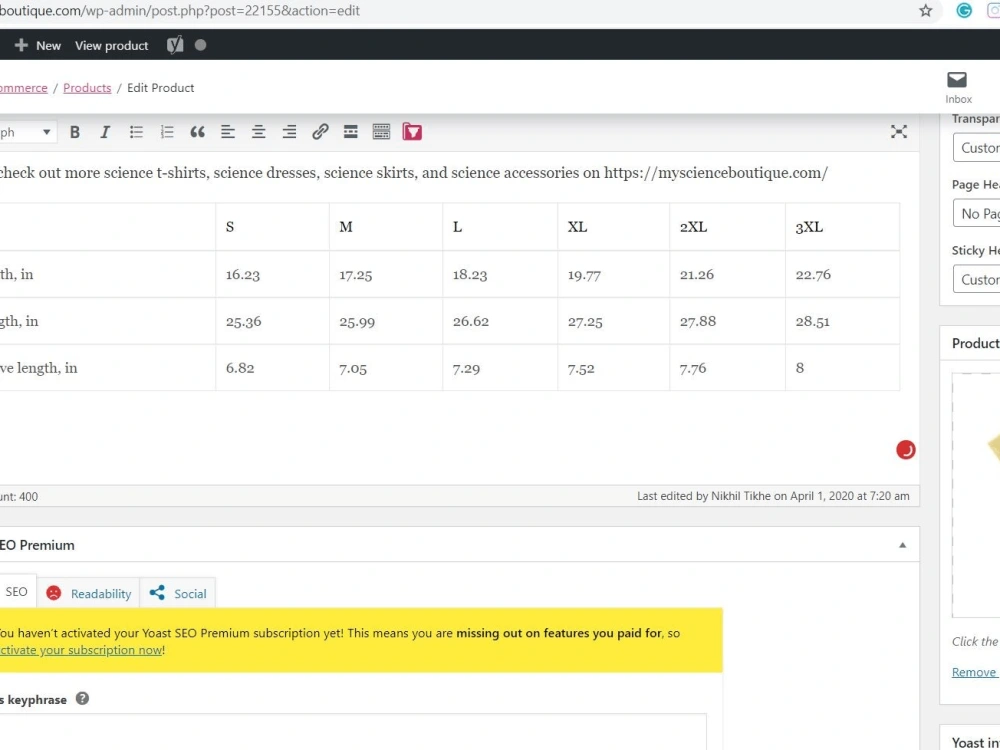Image resolution: width=1000 pixels, height=750 pixels.
Task: Click the word count 400 status
Action: pos(19,497)
